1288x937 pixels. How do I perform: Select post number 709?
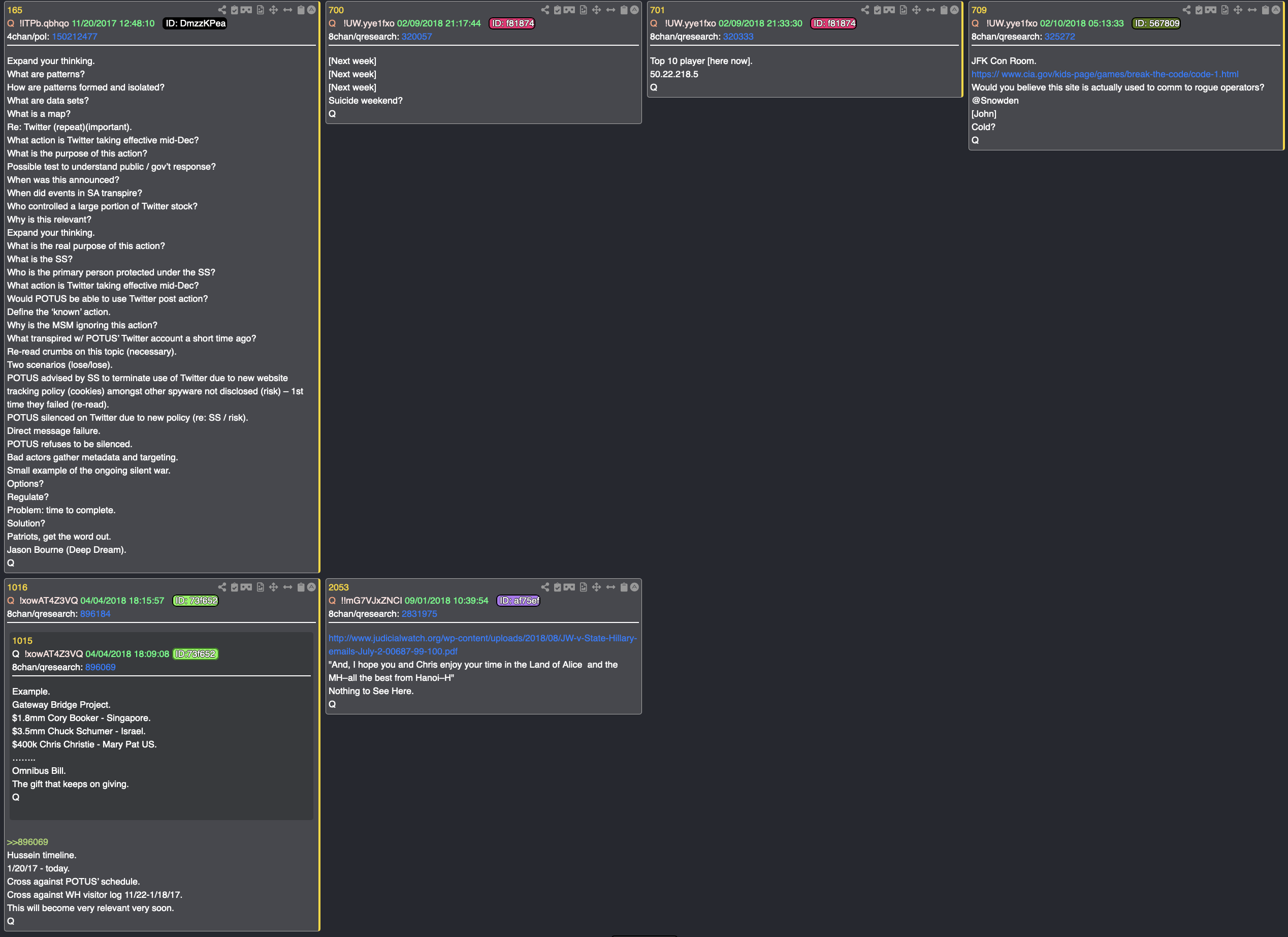tap(979, 10)
